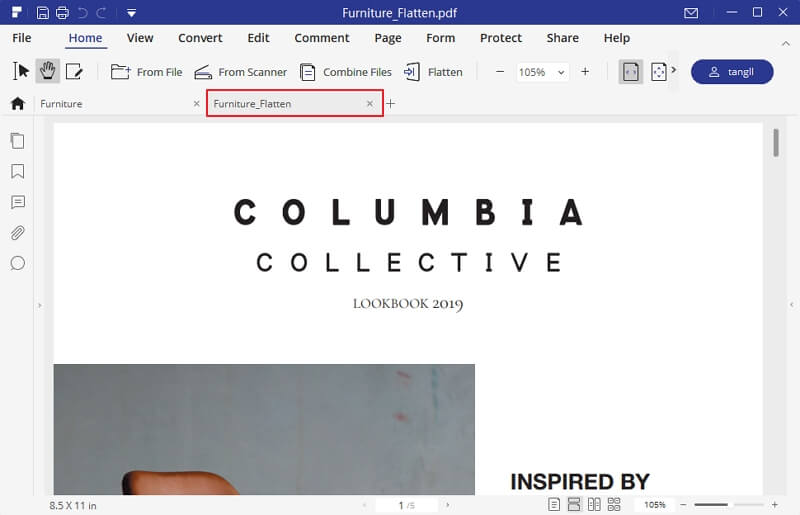Image resolution: width=800 pixels, height=515 pixels.
Task: Switch to two-page view
Action: (594, 505)
